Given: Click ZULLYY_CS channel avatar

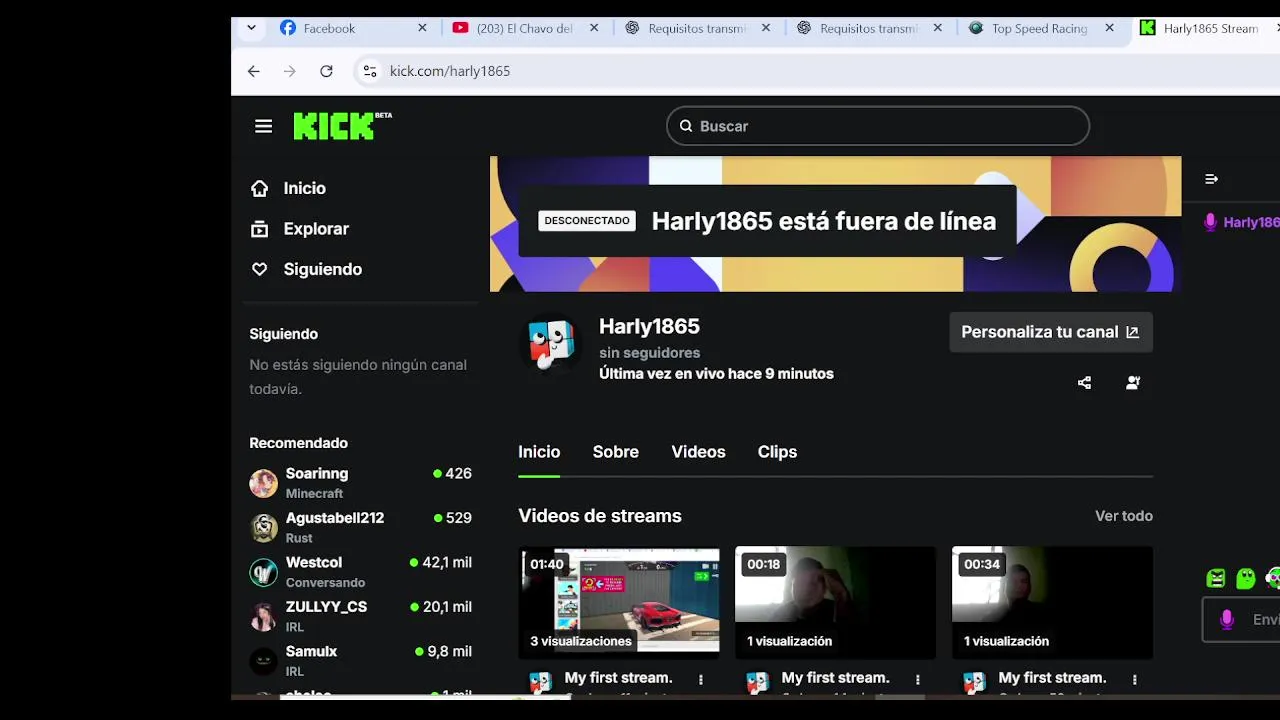Looking at the screenshot, I should [x=263, y=616].
